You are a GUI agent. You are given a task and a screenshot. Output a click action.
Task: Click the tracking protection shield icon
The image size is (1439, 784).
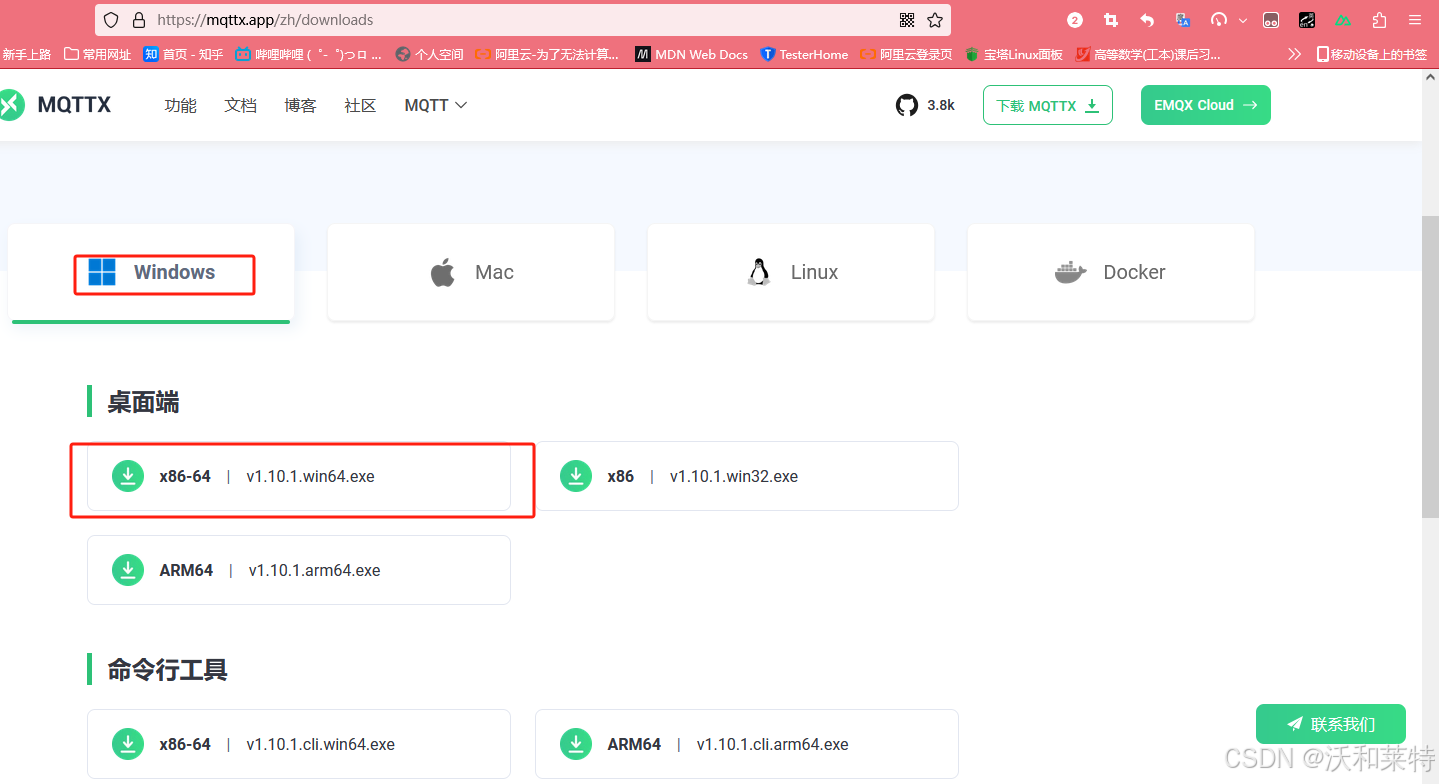pyautogui.click(x=111, y=20)
